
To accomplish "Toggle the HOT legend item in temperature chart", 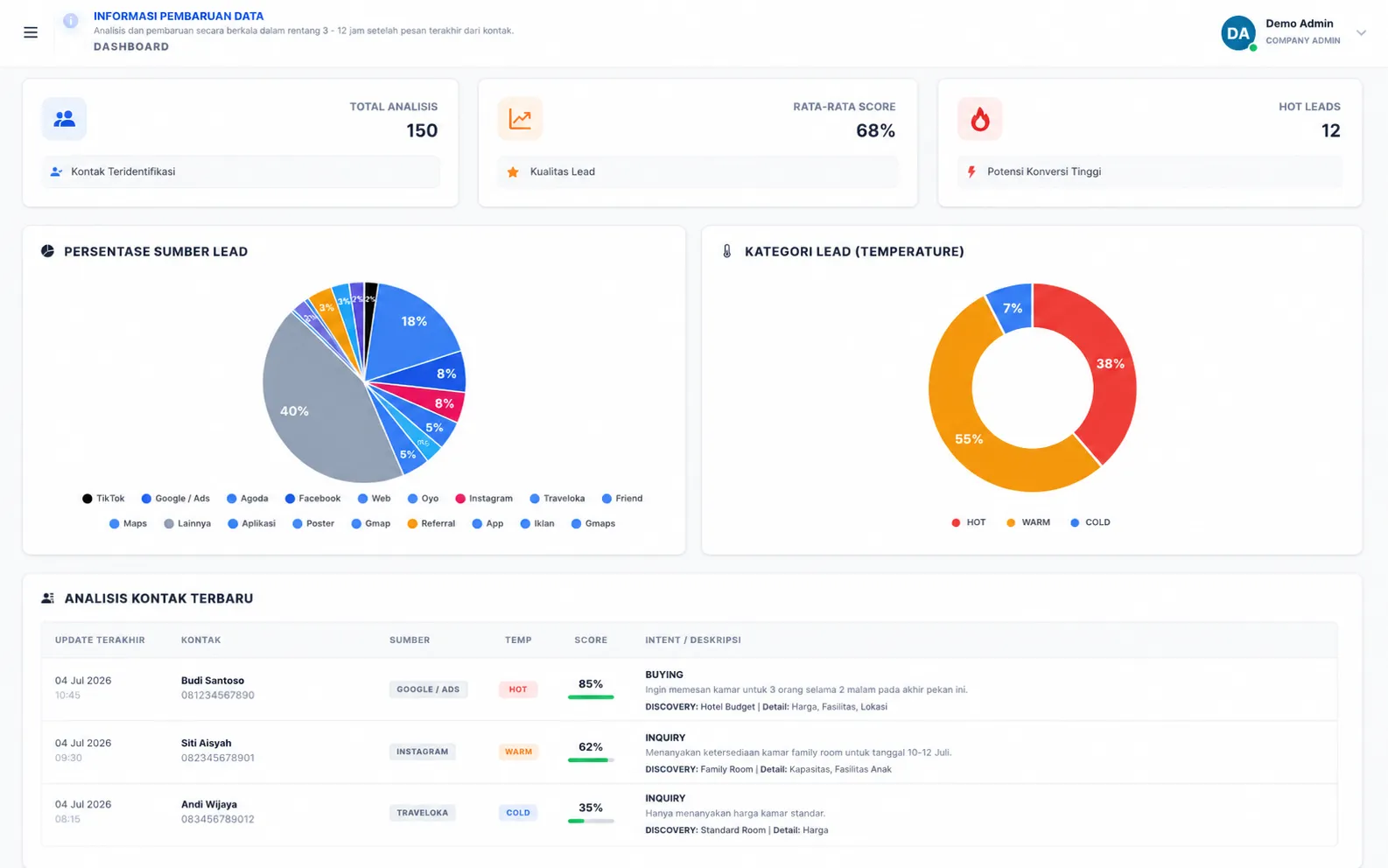I will [x=968, y=522].
